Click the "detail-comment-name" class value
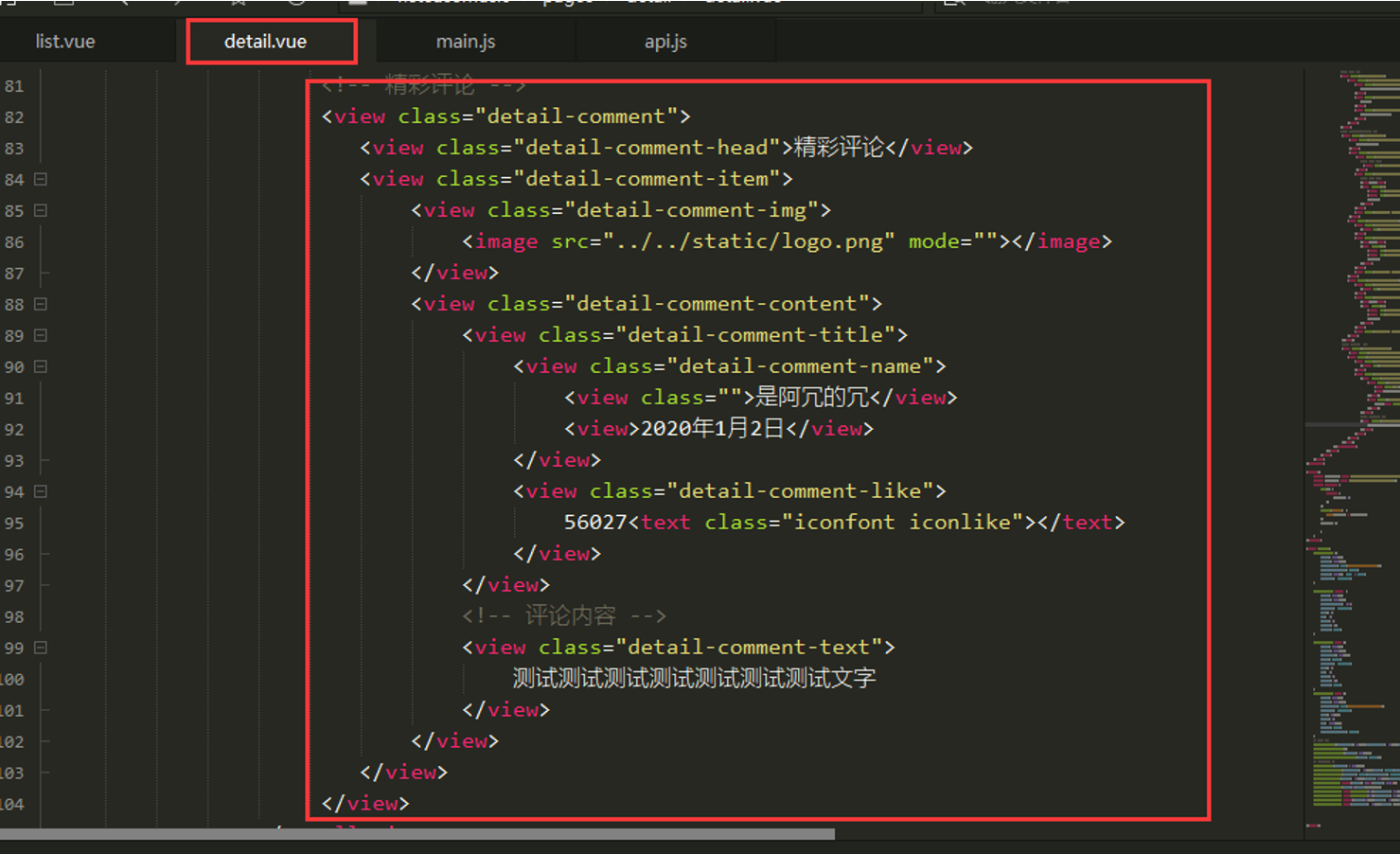This screenshot has height=854, width=1400. [800, 366]
